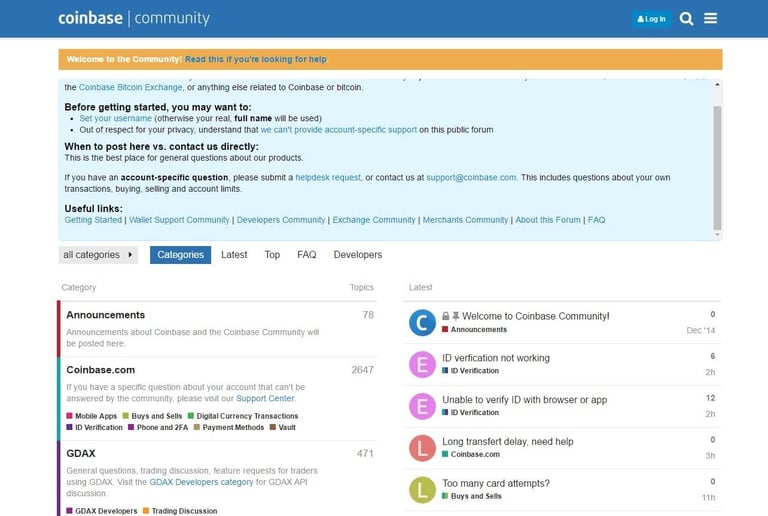The image size is (768, 516).
Task: Click the Buys and Sells tag under Too many card attempts
Action: 472,496
